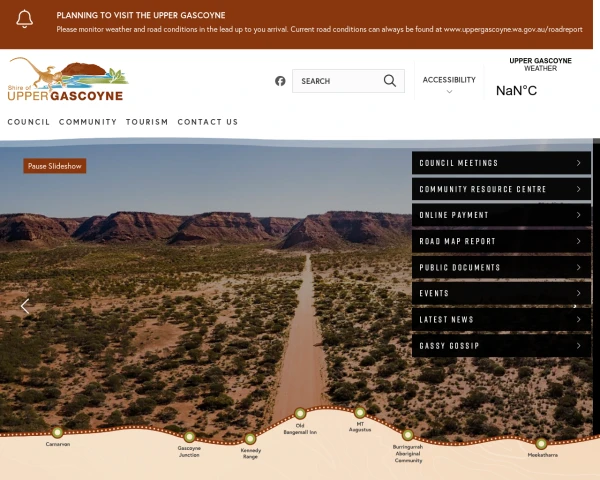Click the Gassy Gossip link
The width and height of the screenshot is (600, 480).
tap(501, 346)
